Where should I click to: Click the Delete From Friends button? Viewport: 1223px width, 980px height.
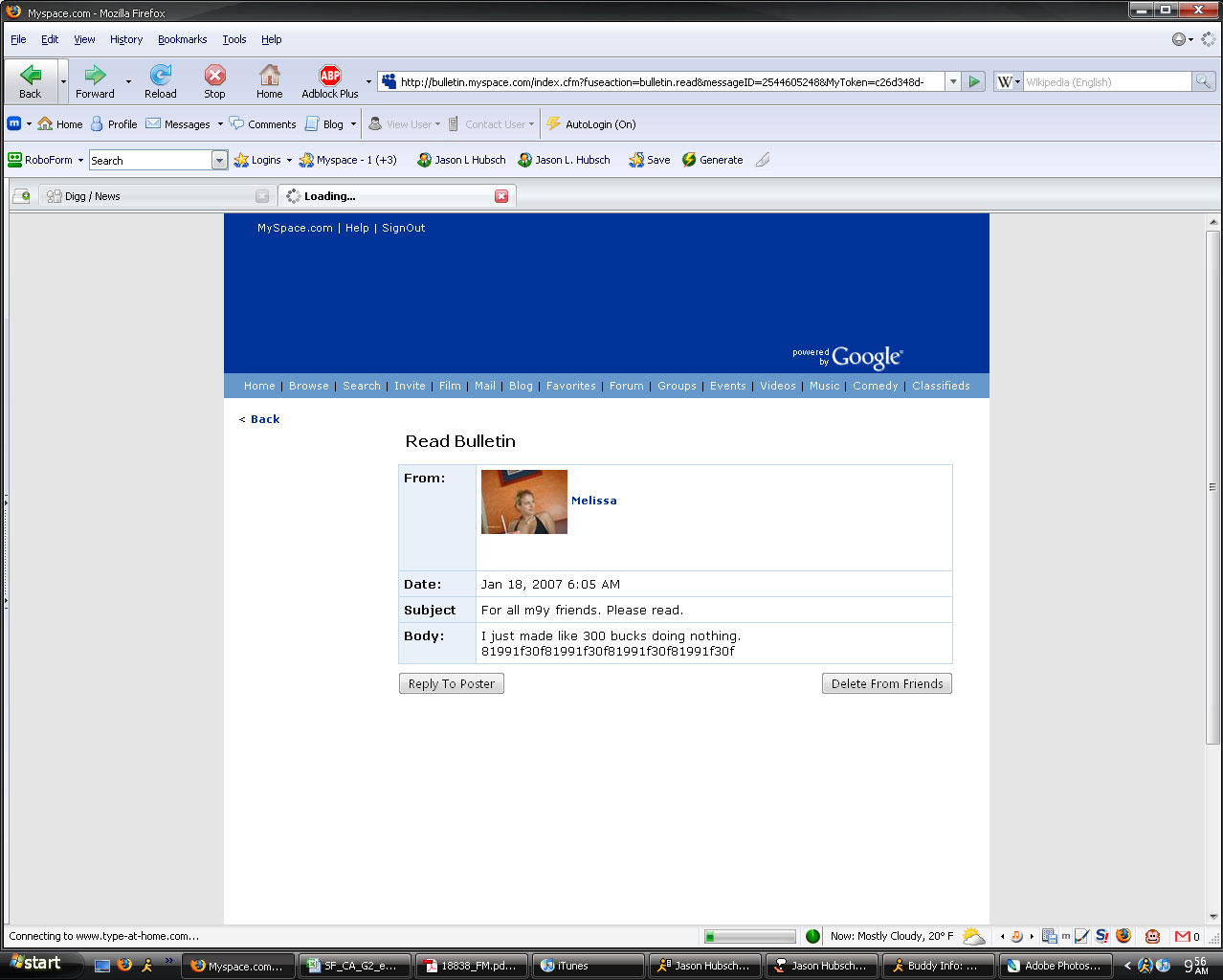pyautogui.click(x=886, y=683)
